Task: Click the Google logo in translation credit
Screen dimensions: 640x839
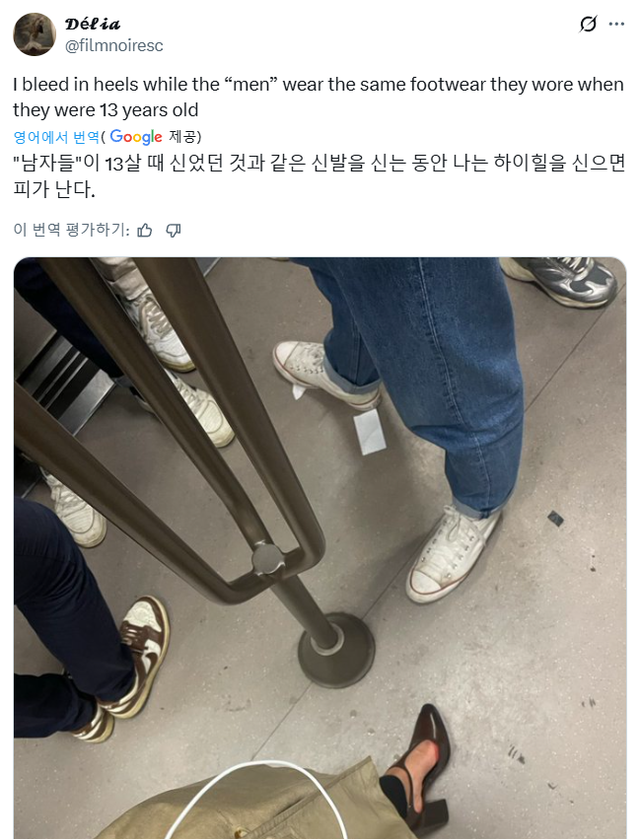Action: [136, 137]
